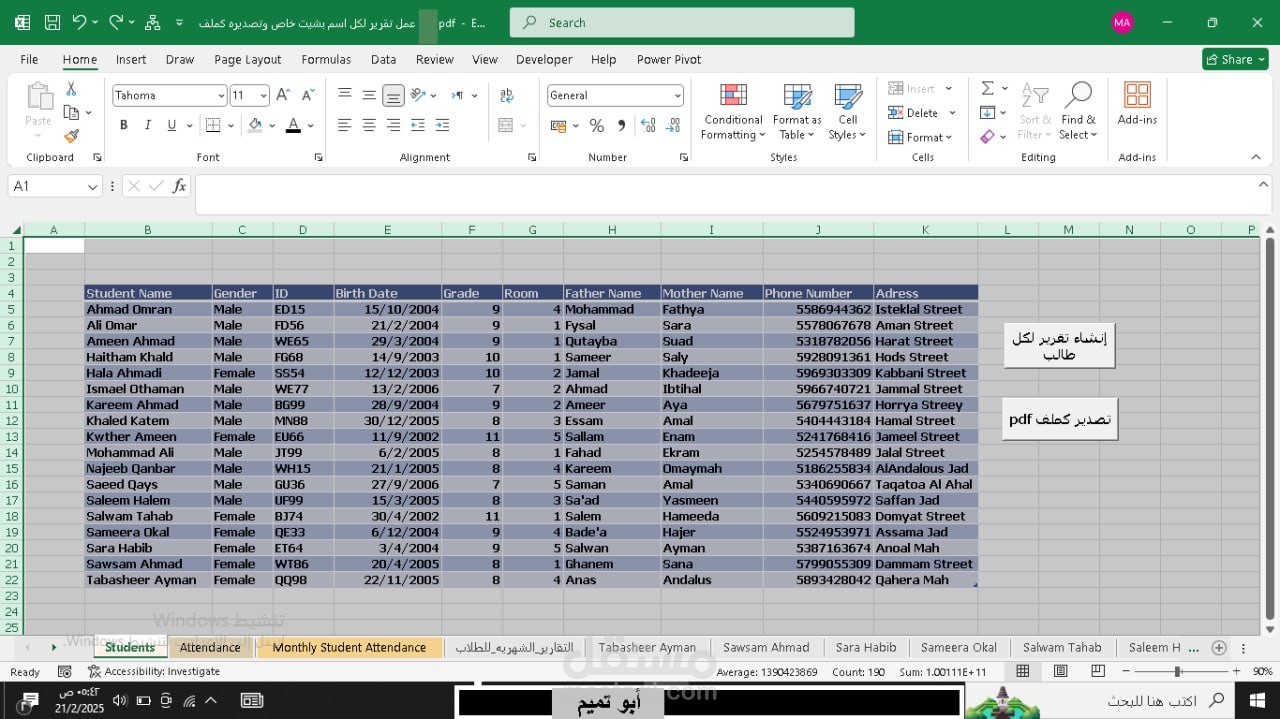
Task: Click the Fill Color paint bucket
Action: tap(255, 125)
